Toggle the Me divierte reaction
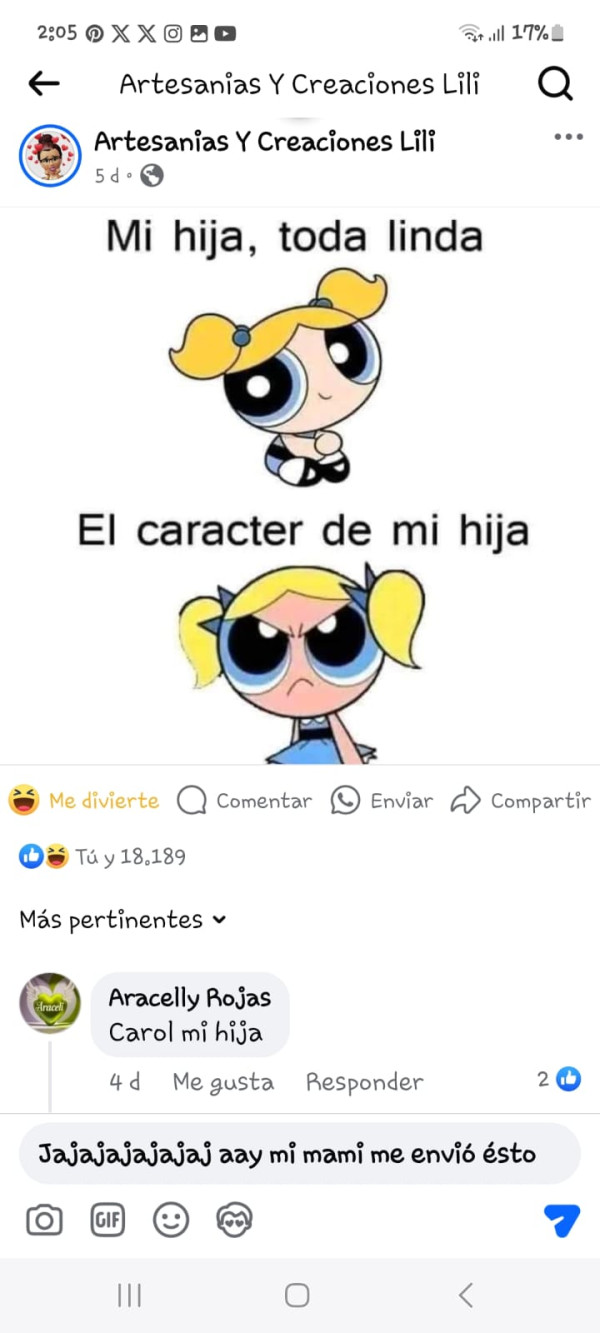Viewport: 600px width, 1333px height. pos(84,800)
